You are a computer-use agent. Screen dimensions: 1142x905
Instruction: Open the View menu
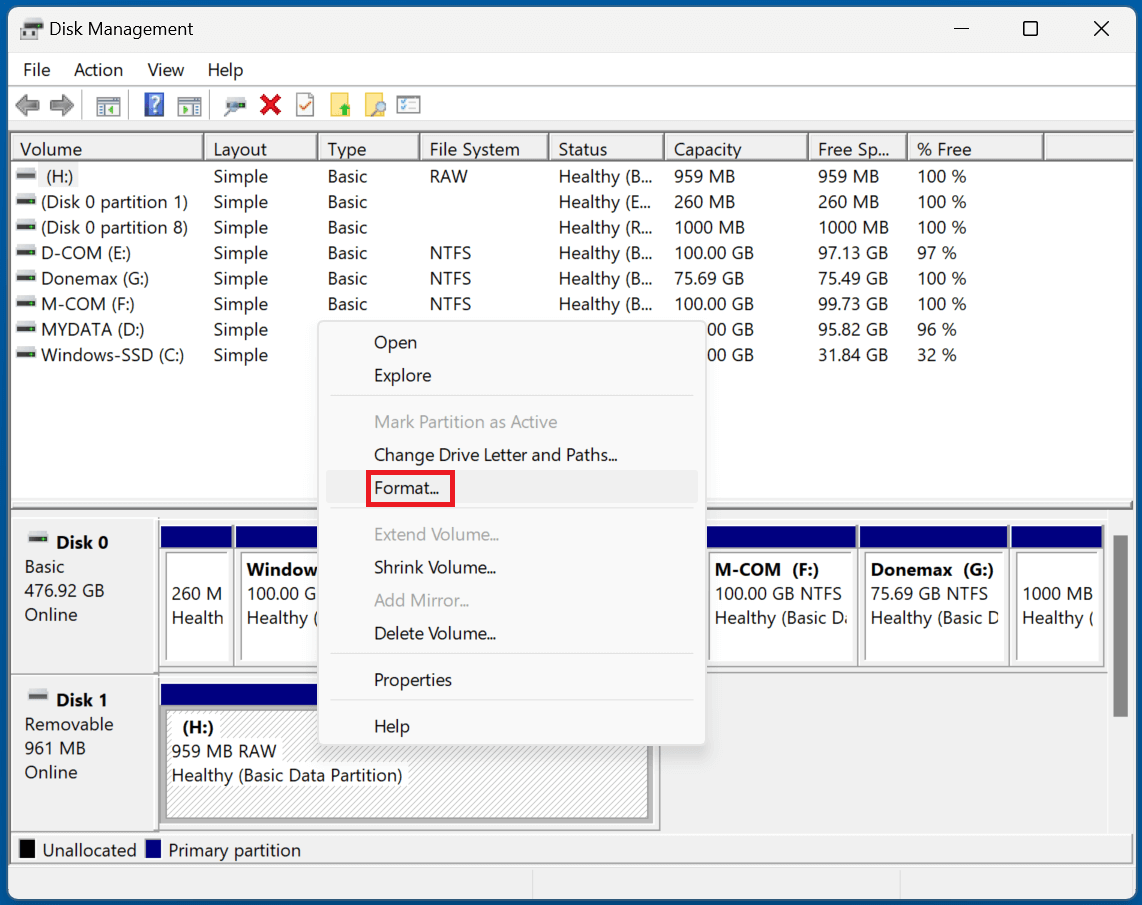165,70
